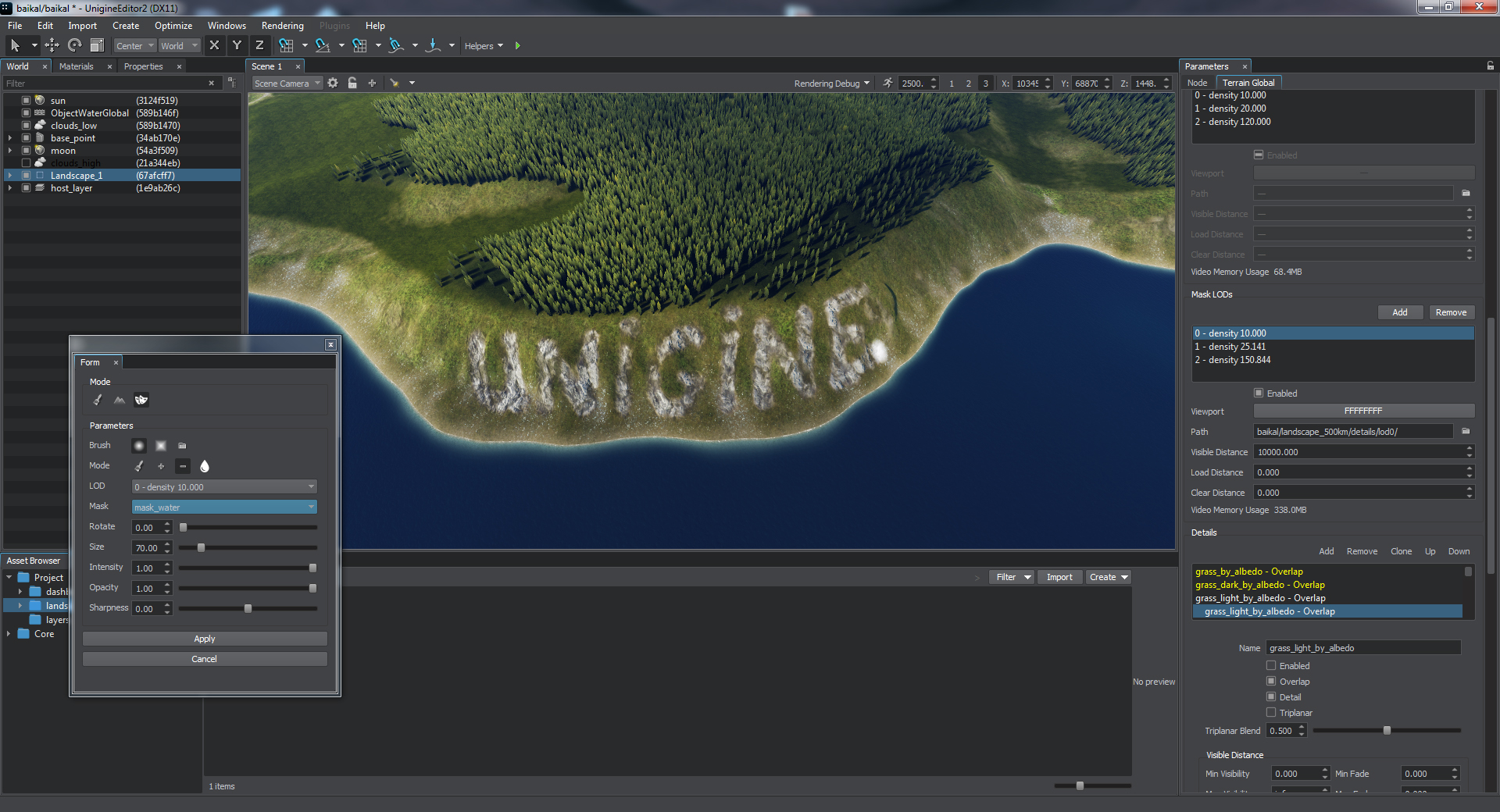Activate the Rotate manipulator tool
This screenshot has width=1500, height=812.
(x=74, y=46)
